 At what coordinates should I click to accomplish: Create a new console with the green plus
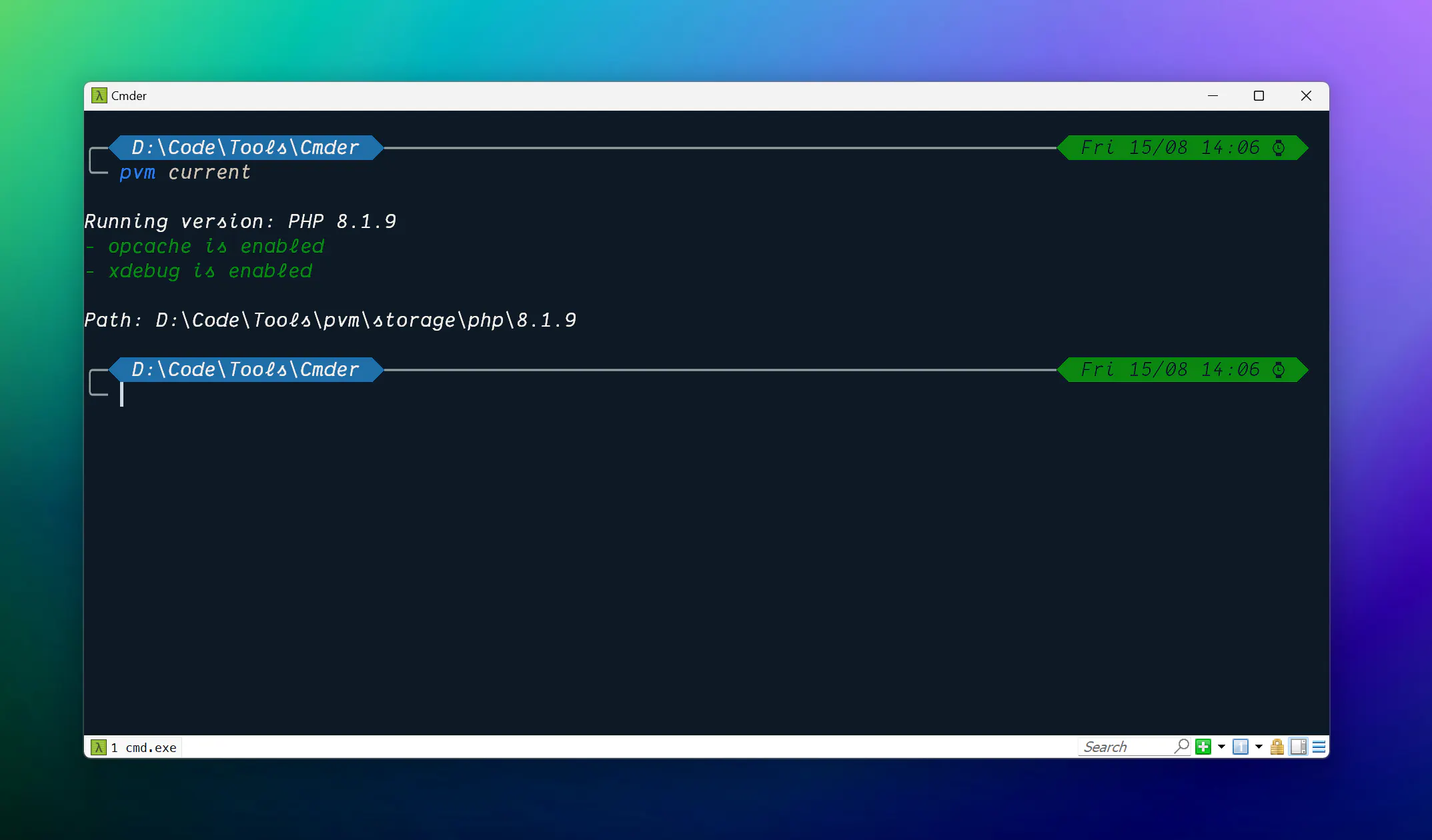(x=1203, y=747)
